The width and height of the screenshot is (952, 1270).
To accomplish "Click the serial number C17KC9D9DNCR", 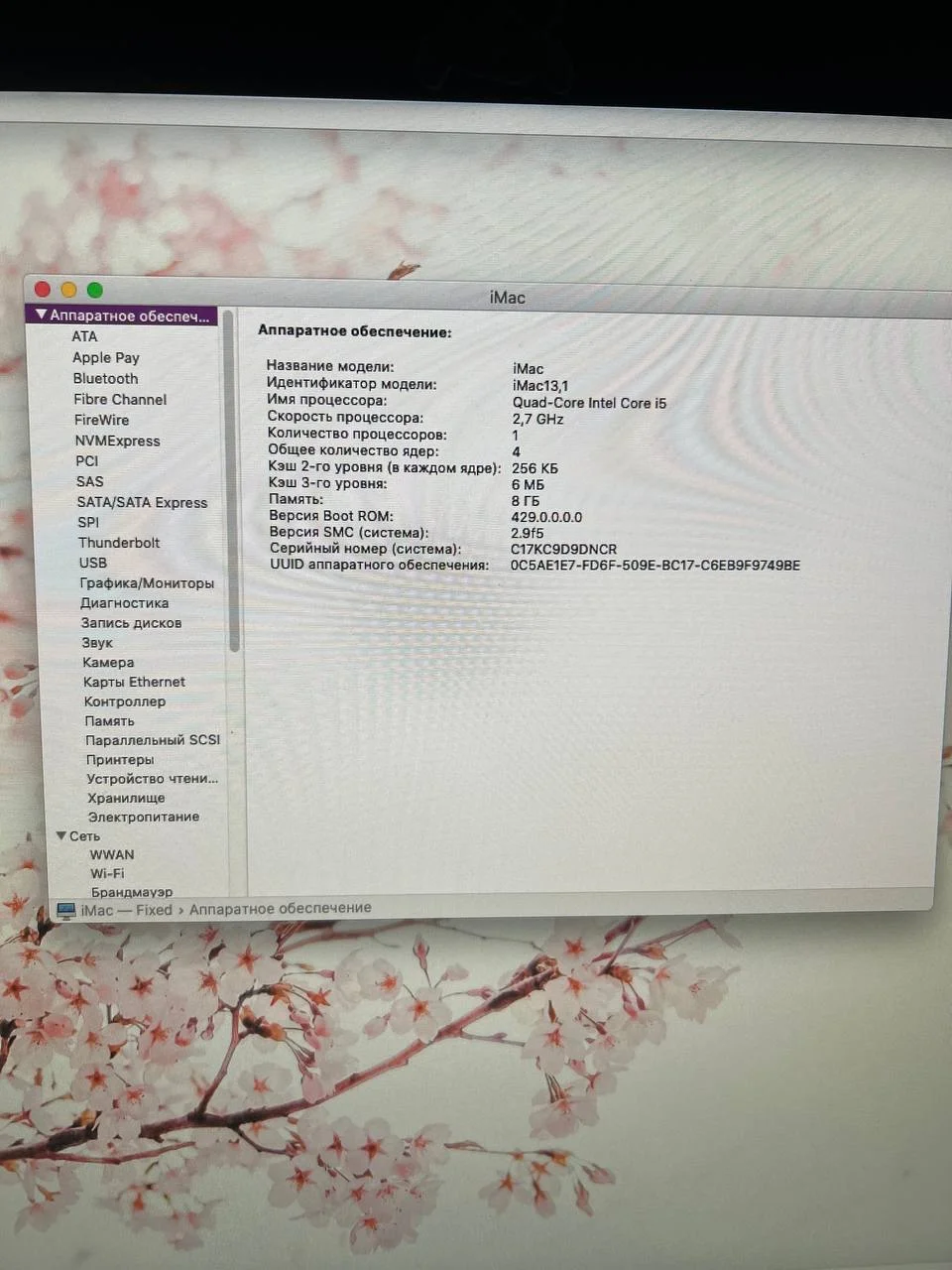I will pyautogui.click(x=563, y=549).
